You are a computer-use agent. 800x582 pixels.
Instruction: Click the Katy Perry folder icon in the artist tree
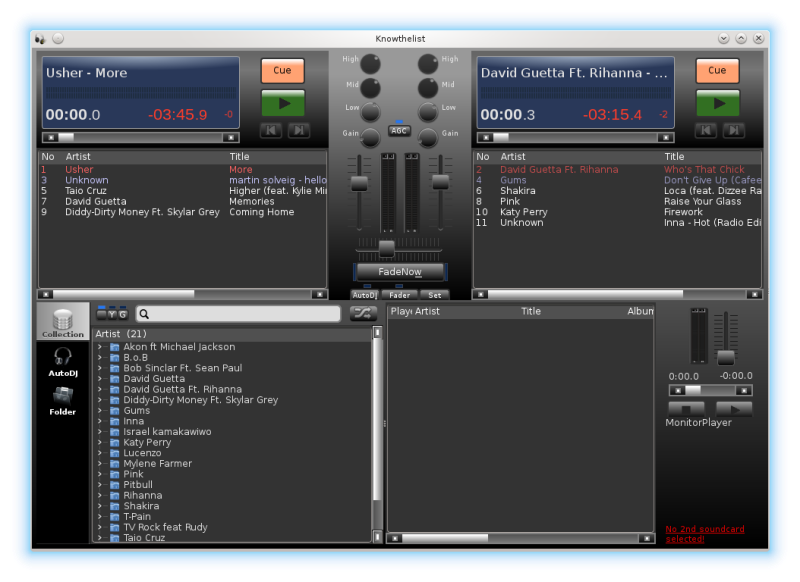pos(115,443)
